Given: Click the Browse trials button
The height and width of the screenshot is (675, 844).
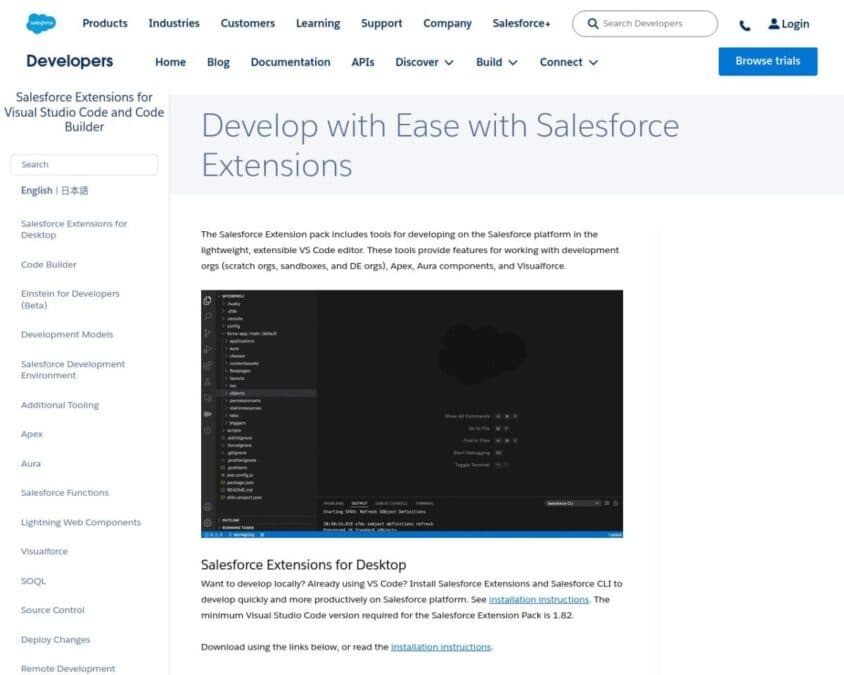Looking at the screenshot, I should [x=768, y=61].
